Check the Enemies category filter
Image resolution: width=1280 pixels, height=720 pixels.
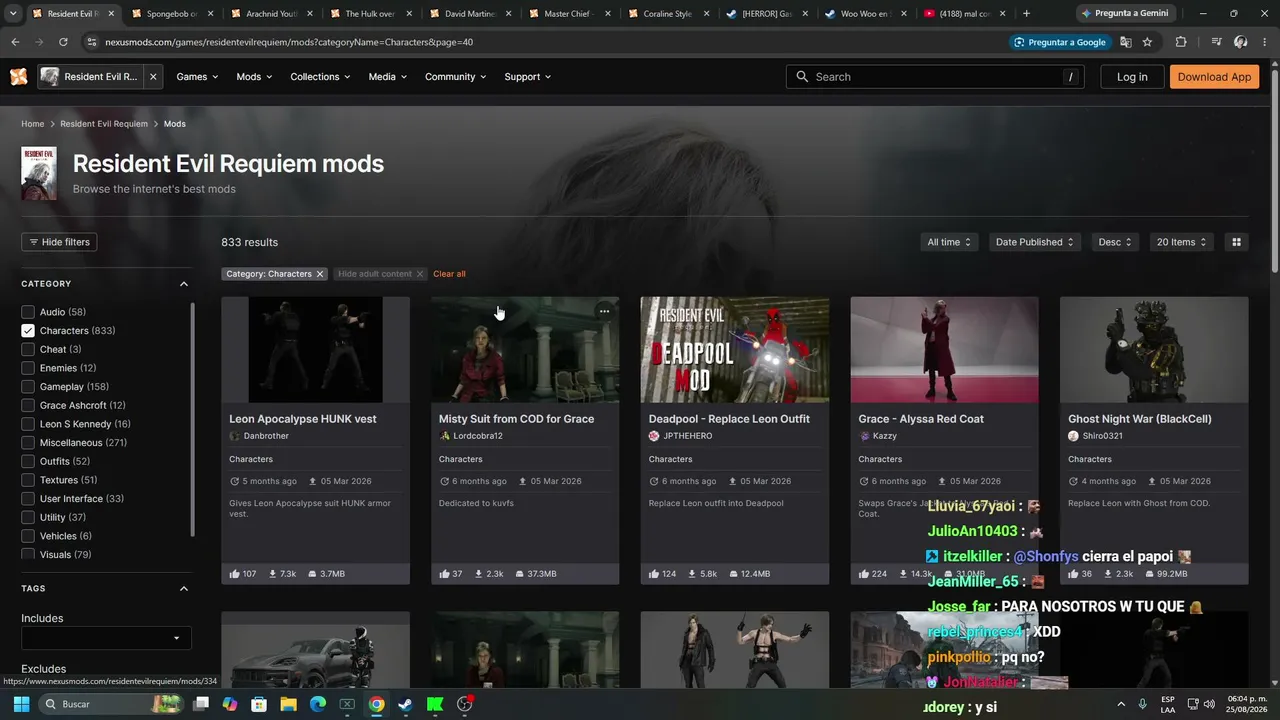28,368
